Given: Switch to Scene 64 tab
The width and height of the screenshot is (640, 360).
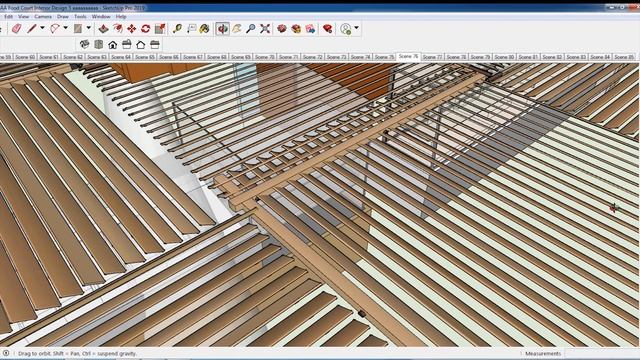Looking at the screenshot, I should [x=121, y=57].
